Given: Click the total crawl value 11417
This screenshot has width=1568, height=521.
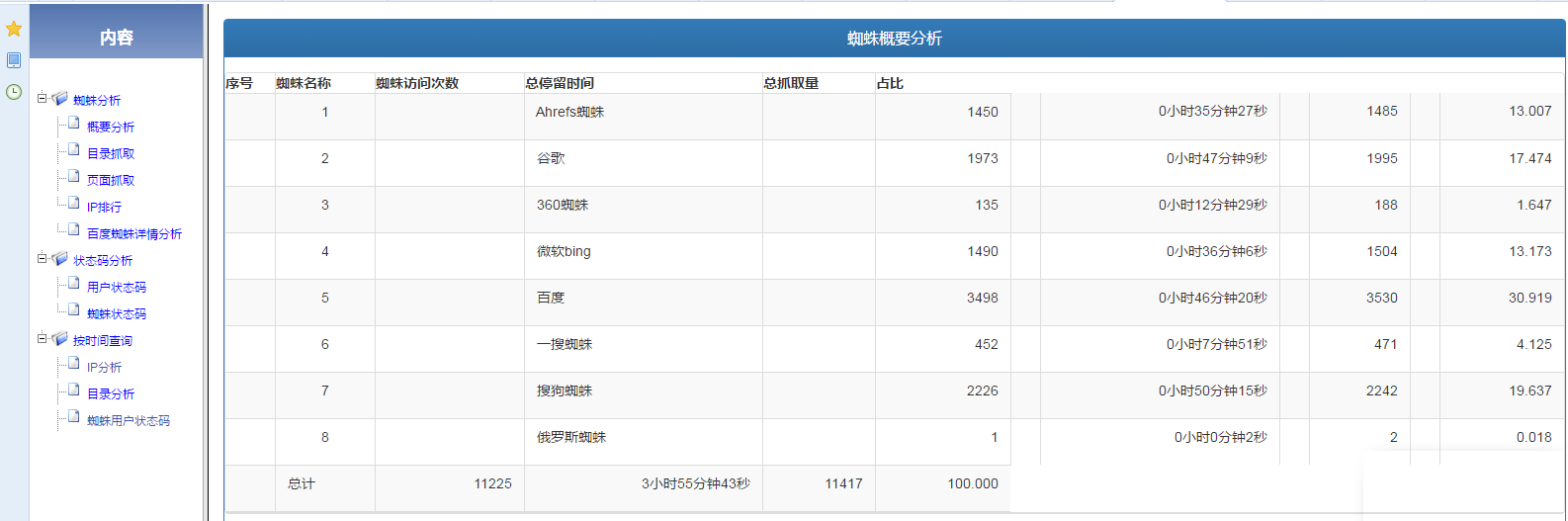Looking at the screenshot, I should tap(843, 483).
